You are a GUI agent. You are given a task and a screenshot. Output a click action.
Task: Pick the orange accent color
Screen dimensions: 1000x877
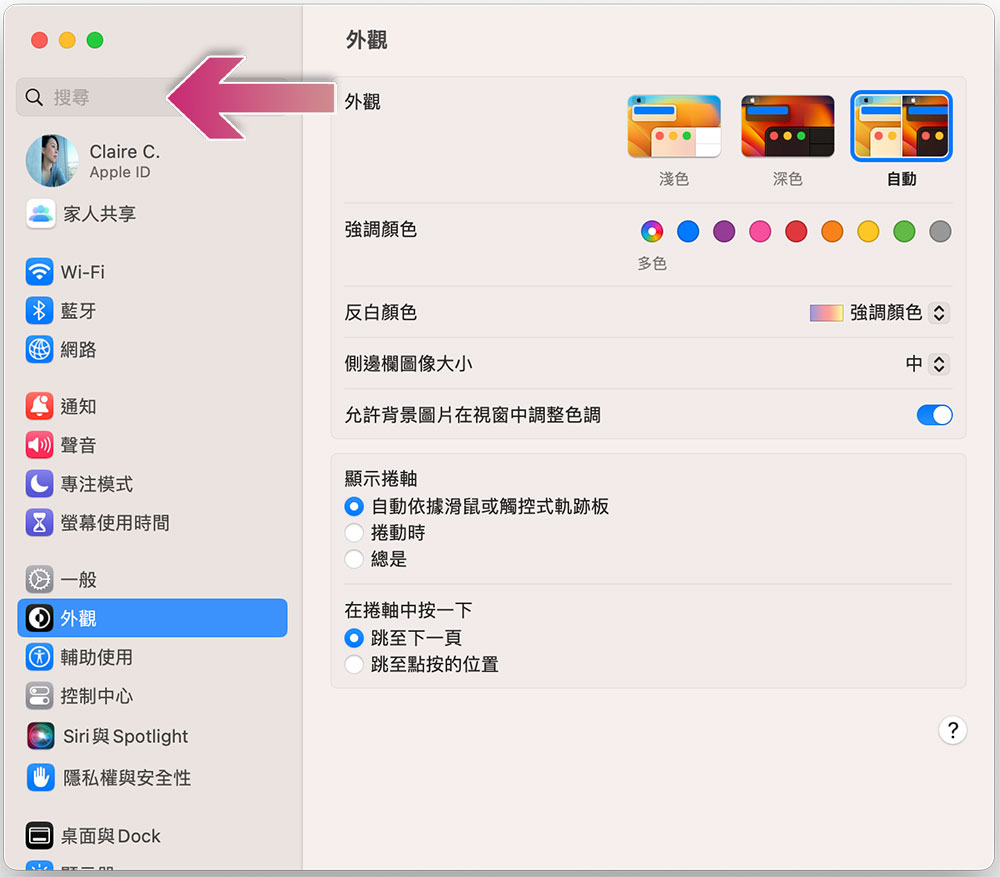pyautogui.click(x=832, y=231)
